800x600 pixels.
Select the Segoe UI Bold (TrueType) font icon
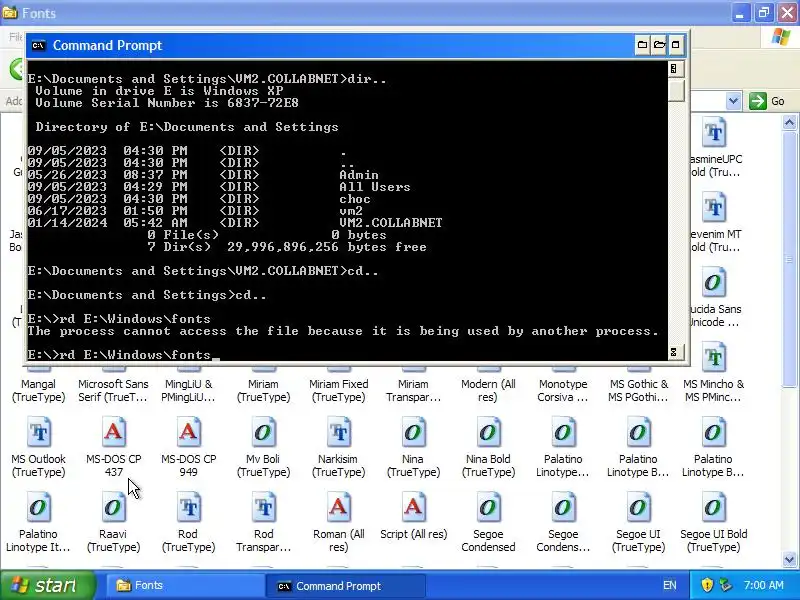(x=713, y=508)
